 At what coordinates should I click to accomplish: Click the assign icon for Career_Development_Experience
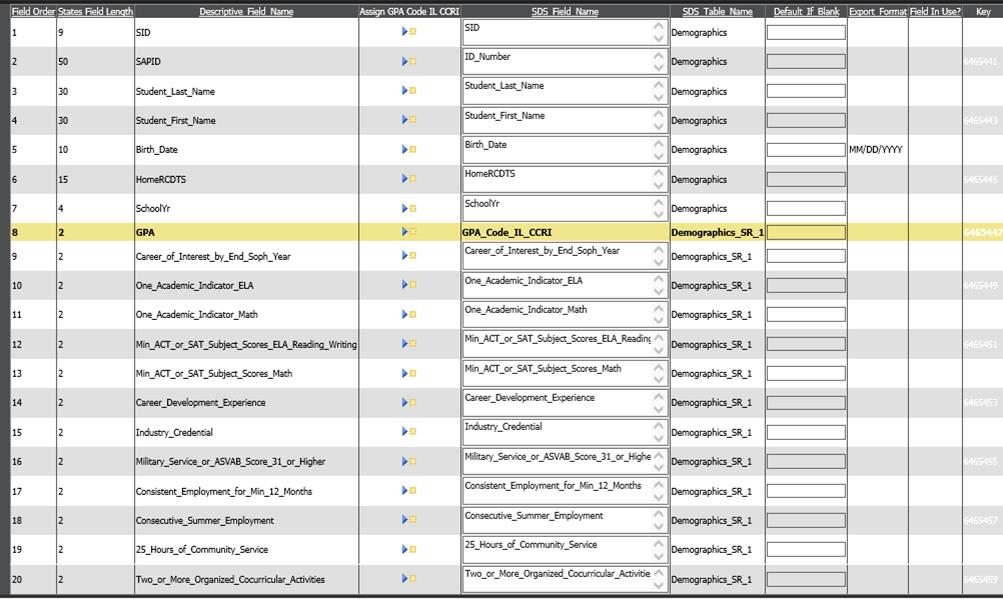click(409, 403)
